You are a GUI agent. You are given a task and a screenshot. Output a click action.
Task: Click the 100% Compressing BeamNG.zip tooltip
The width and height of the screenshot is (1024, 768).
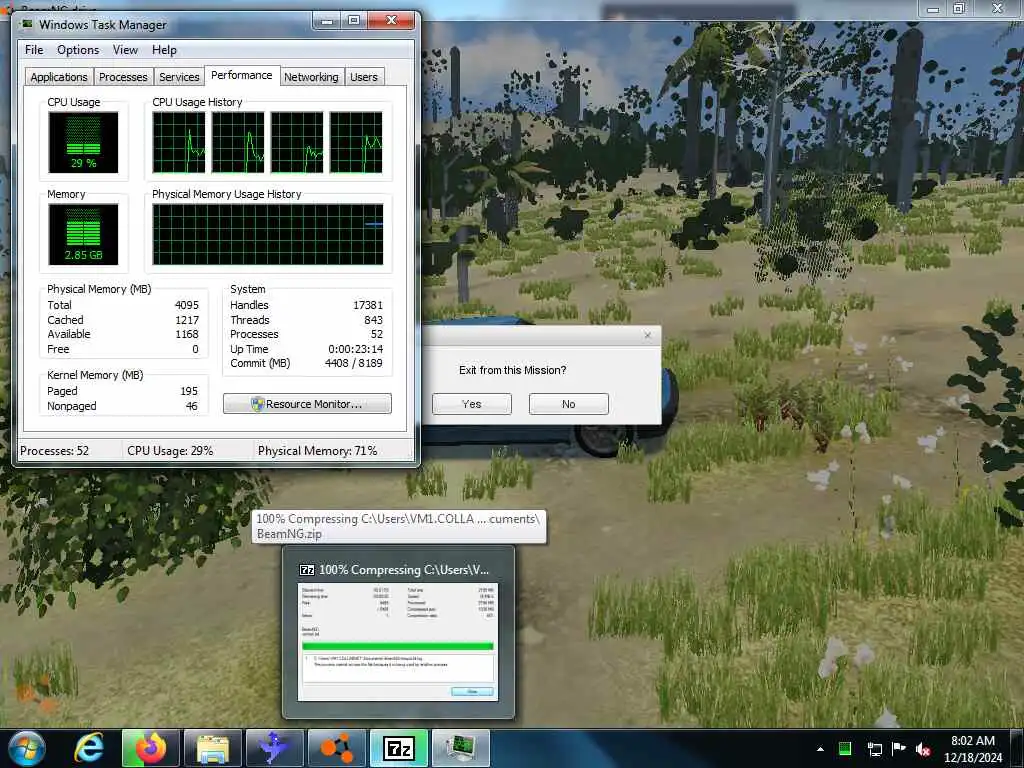tap(398, 526)
